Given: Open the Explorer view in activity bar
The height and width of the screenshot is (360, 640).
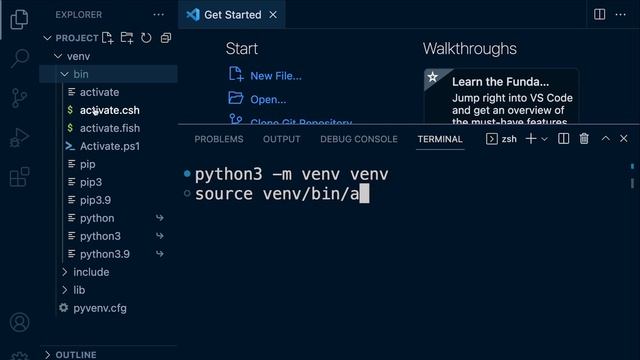Looking at the screenshot, I should pyautogui.click(x=19, y=19).
